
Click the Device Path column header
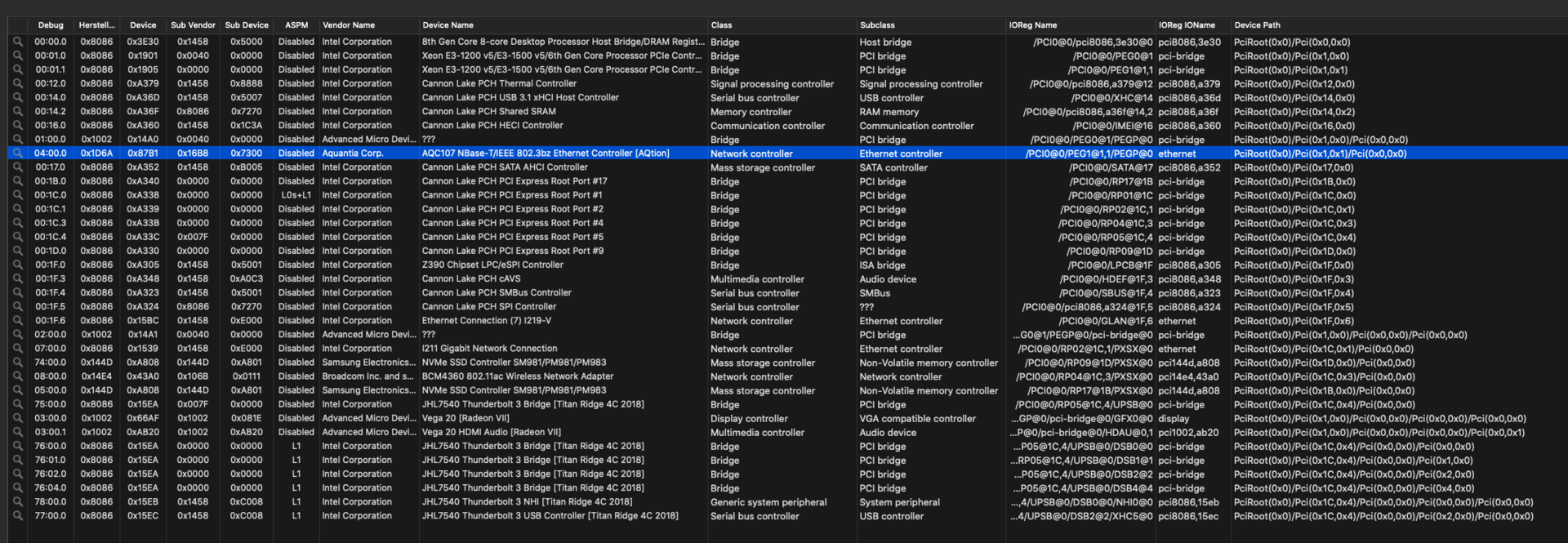coord(1257,25)
